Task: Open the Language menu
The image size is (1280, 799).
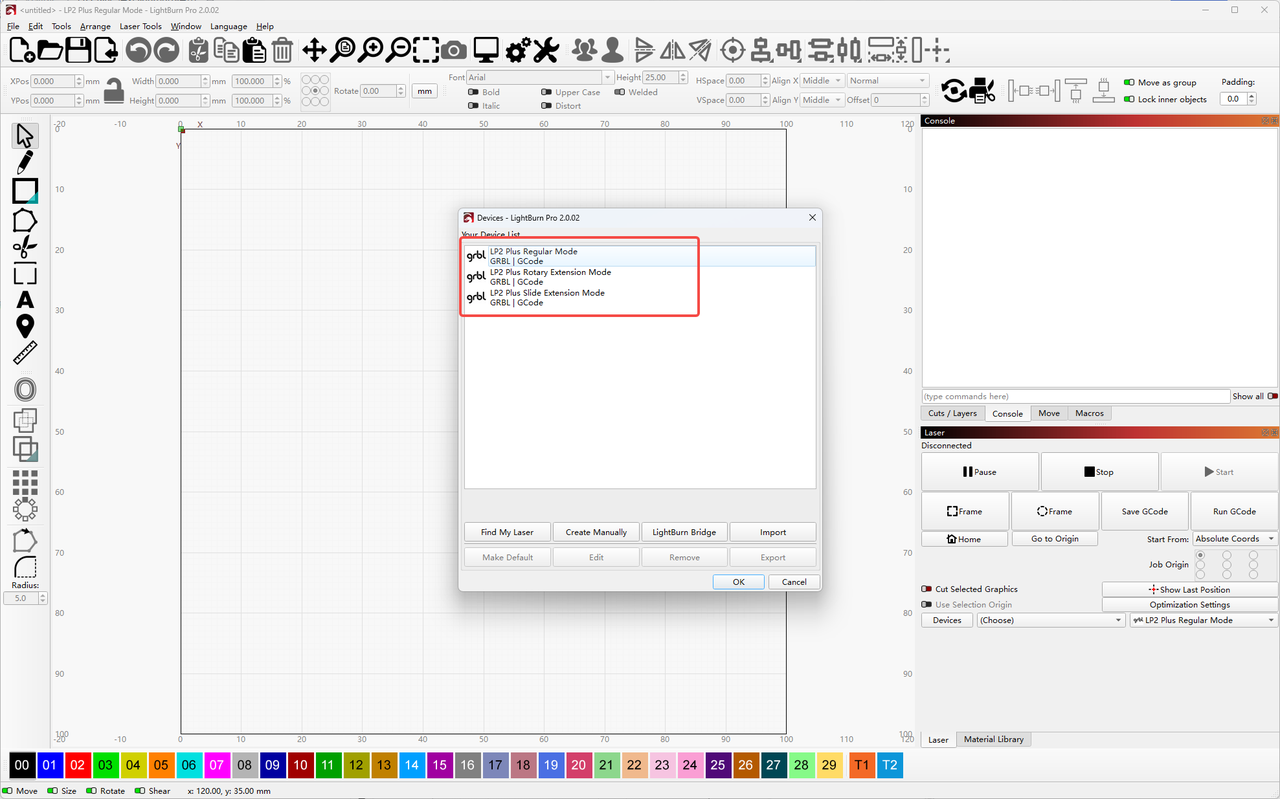Action: [228, 26]
